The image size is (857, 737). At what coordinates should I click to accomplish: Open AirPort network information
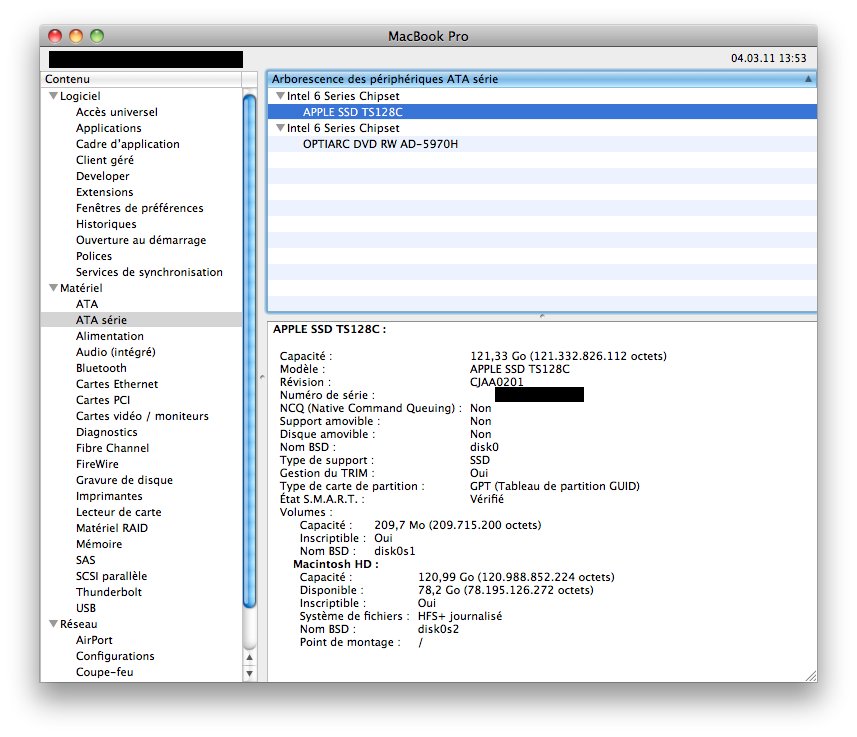(x=94, y=640)
